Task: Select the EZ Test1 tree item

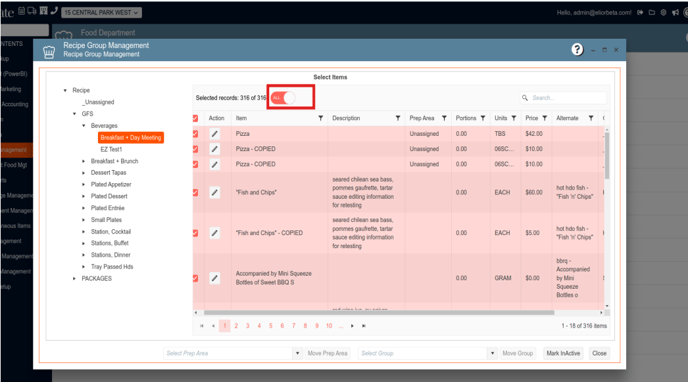Action: pyautogui.click(x=111, y=150)
